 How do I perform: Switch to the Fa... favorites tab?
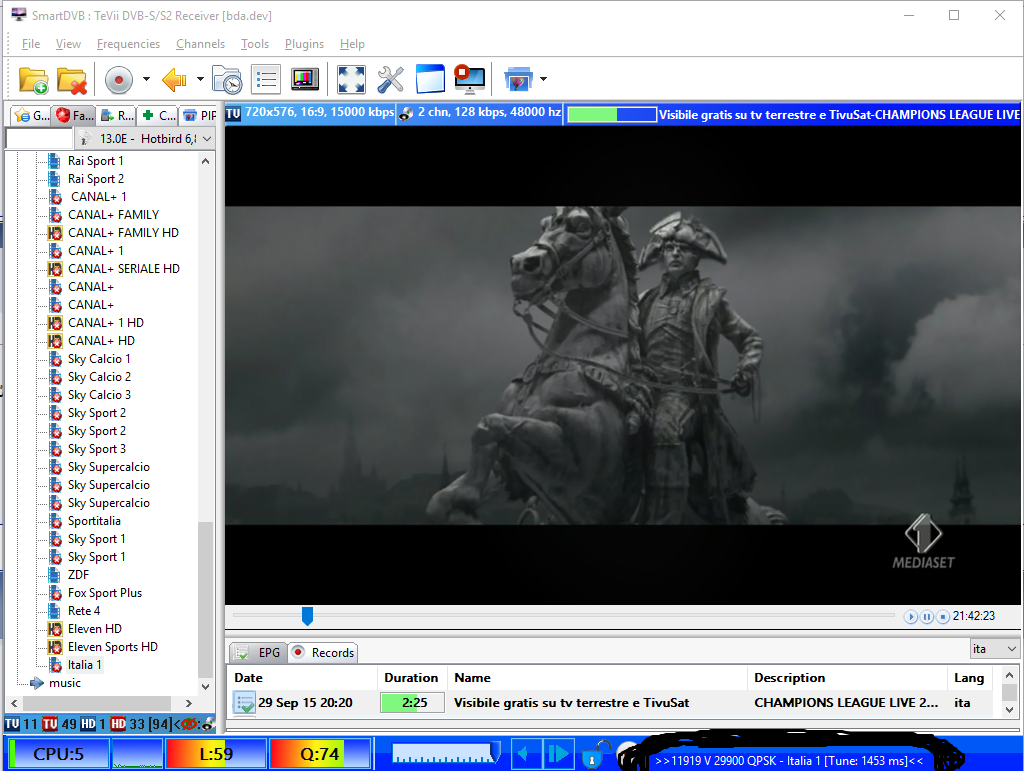(74, 116)
